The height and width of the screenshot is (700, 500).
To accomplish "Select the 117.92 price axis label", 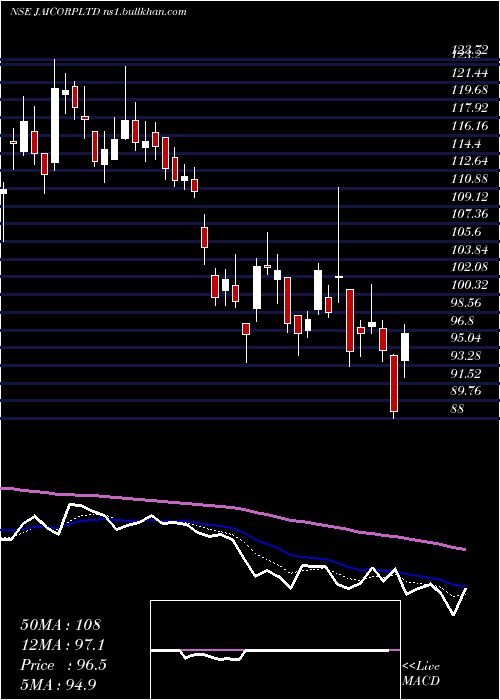I will pos(469,108).
